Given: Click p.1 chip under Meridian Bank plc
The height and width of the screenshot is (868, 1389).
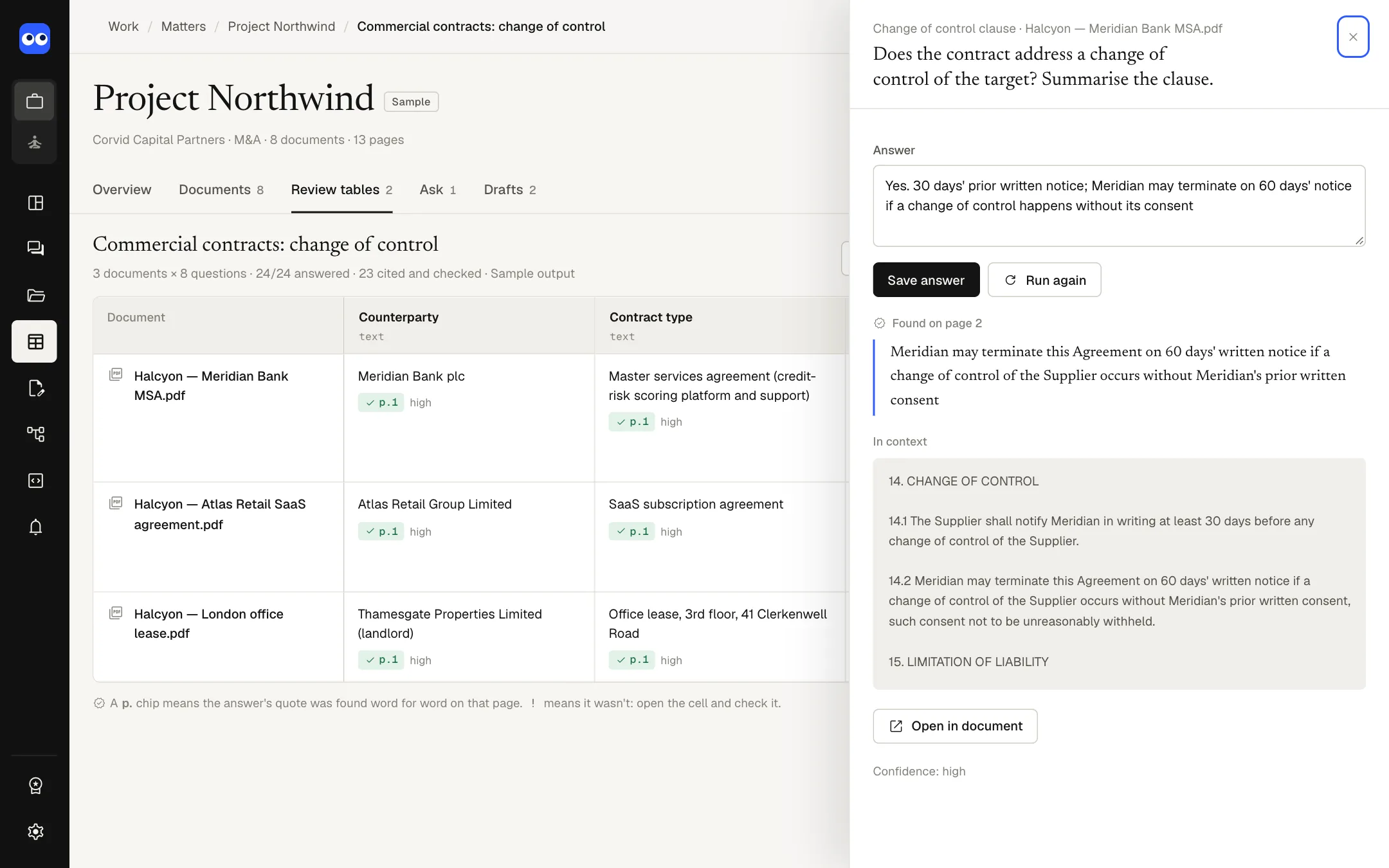Looking at the screenshot, I should pyautogui.click(x=381, y=402).
